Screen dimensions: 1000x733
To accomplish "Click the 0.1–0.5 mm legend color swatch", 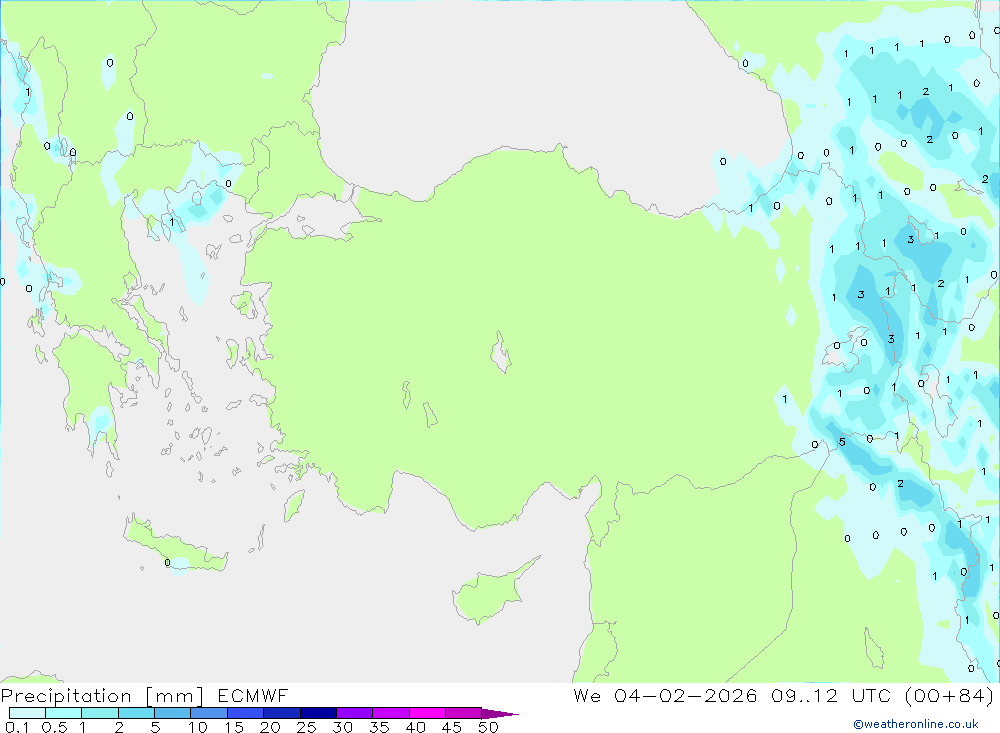I will 27,713.
